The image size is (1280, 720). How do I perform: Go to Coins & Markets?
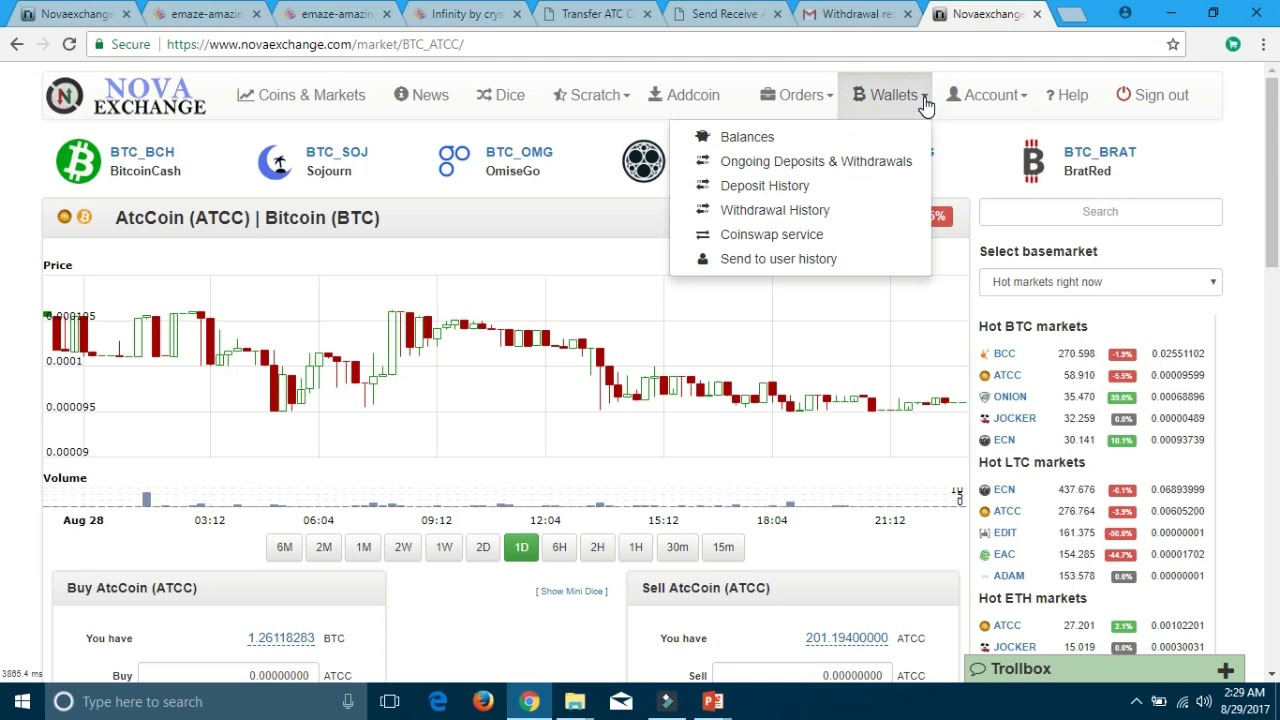301,95
